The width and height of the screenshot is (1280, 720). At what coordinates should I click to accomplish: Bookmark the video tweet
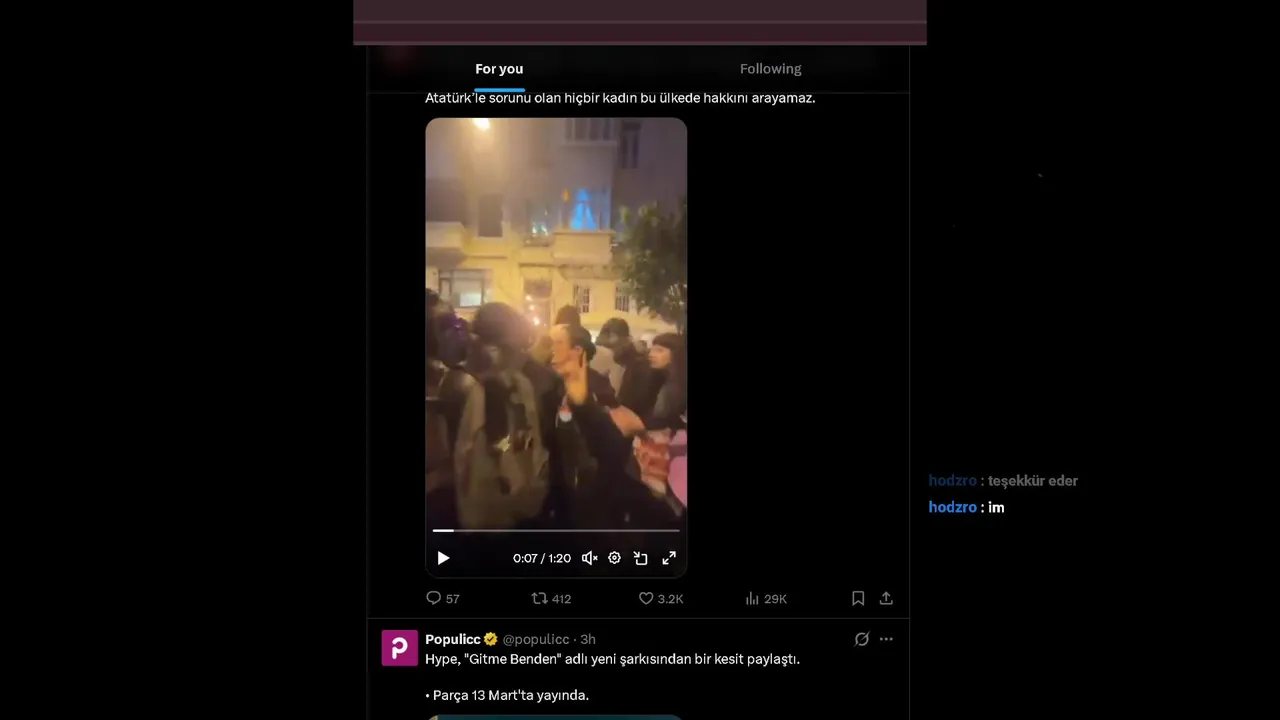click(858, 598)
